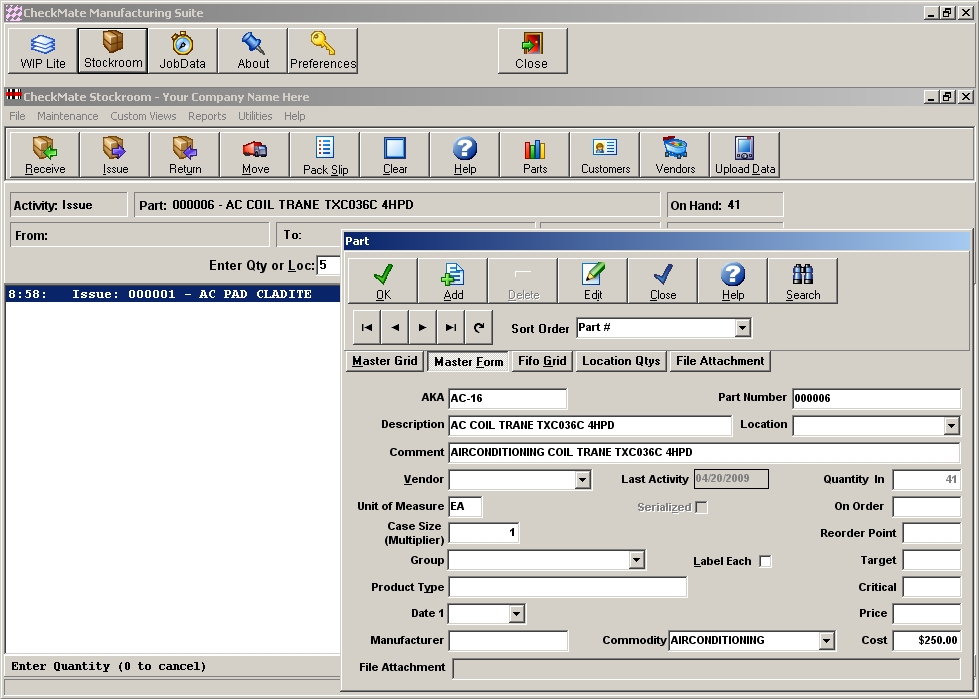
Task: Click the Price input field
Action: (x=927, y=613)
